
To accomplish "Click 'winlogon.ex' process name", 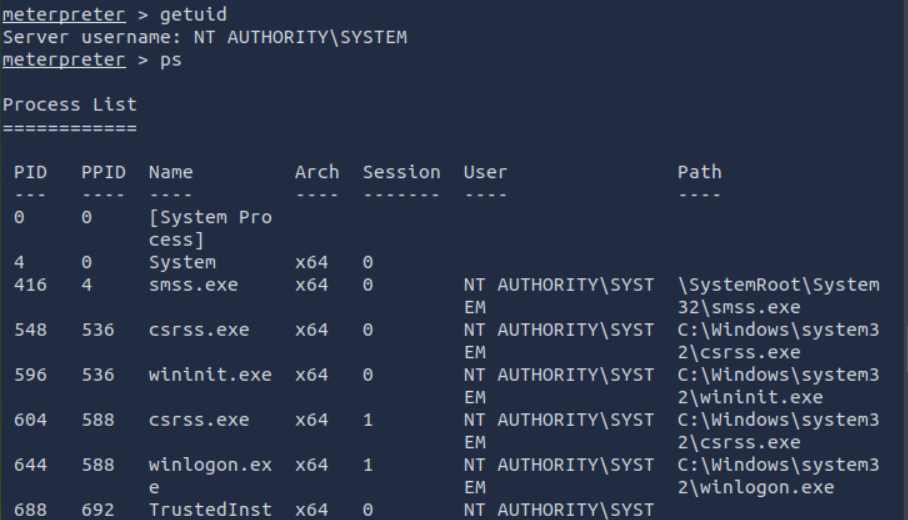I will point(210,466).
